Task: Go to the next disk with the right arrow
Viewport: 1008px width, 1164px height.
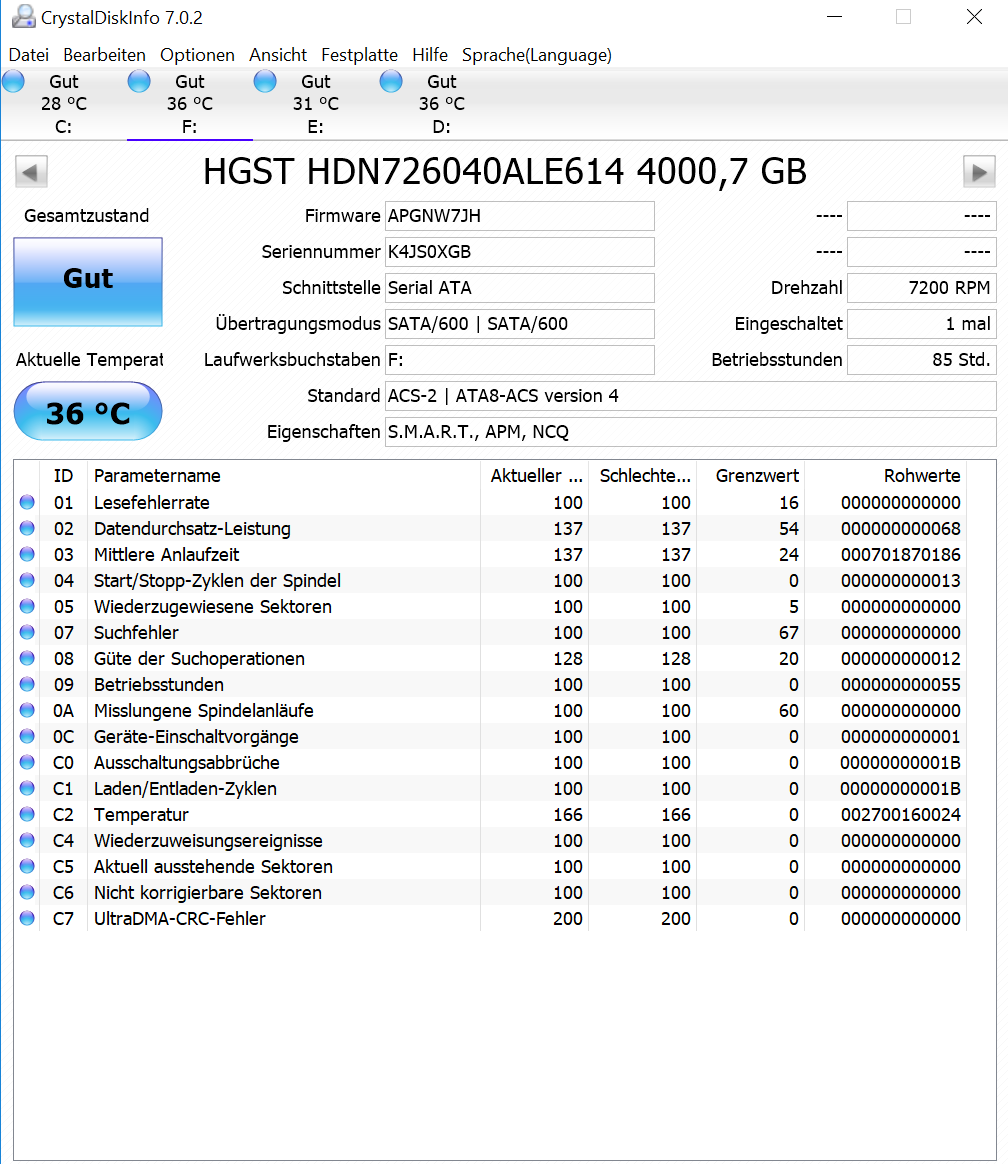Action: click(979, 172)
